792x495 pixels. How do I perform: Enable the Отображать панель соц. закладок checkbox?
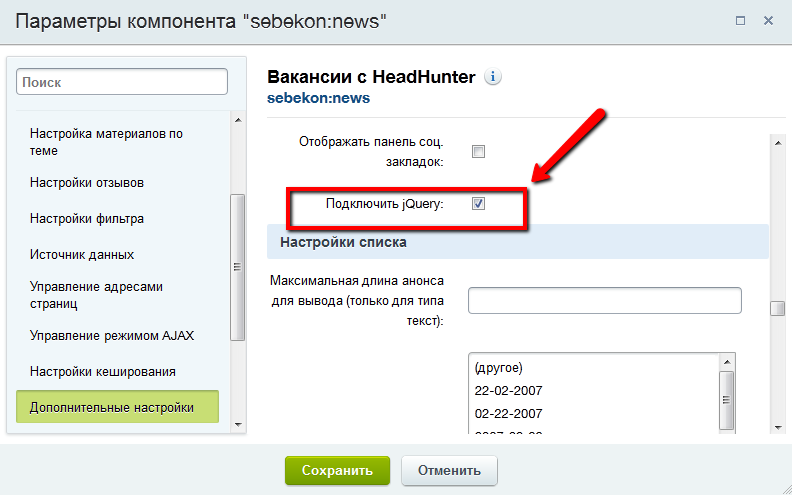pyautogui.click(x=478, y=152)
